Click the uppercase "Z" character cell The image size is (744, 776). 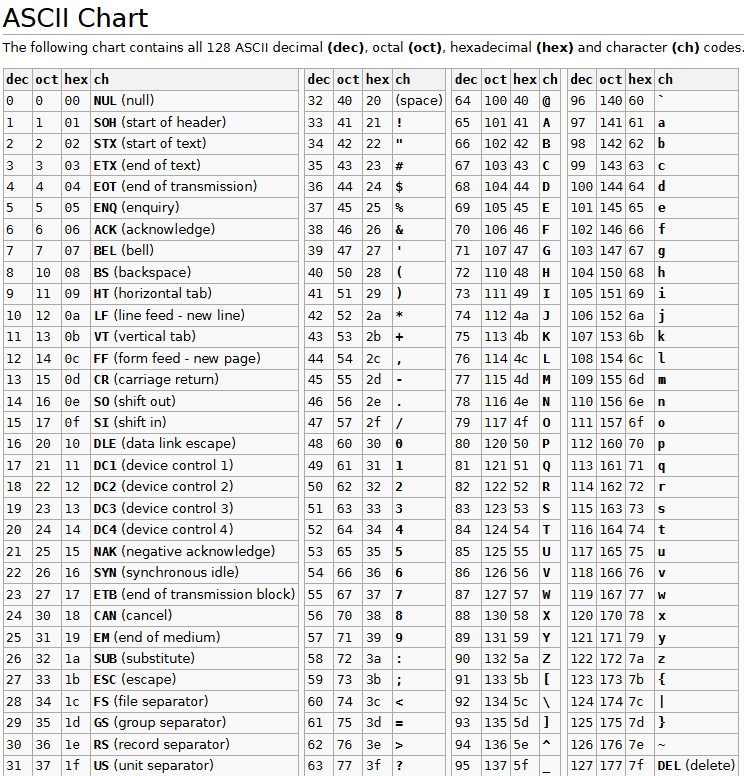(x=549, y=659)
